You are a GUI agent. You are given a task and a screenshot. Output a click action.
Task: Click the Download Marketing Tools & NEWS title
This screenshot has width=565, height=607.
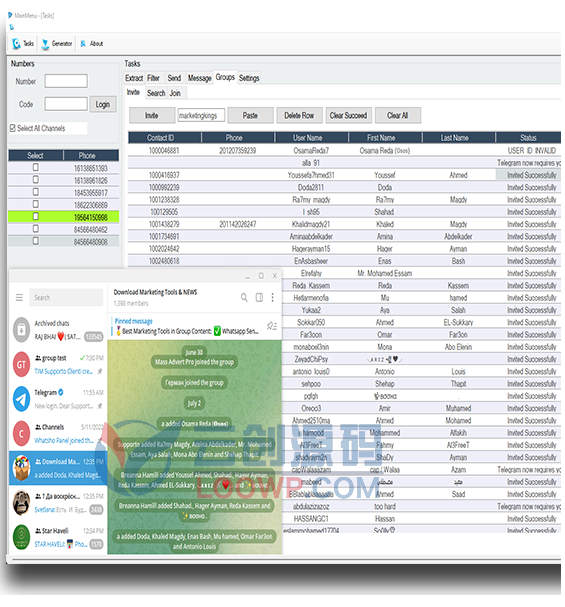tap(155, 292)
